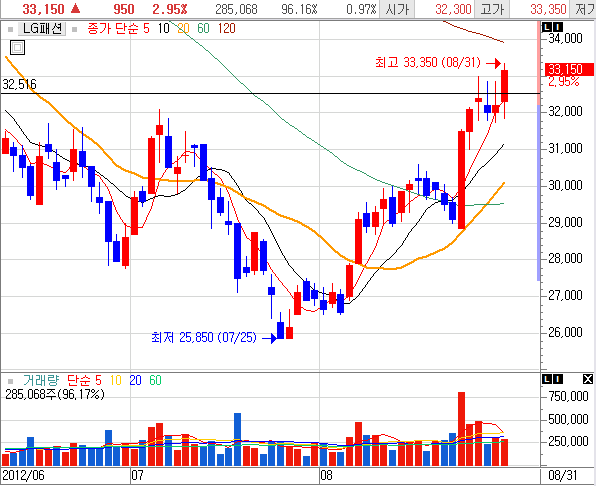Viewport: 596px width, 486px height.
Task: Click the 33,150 price in the top bar
Action: [43, 9]
